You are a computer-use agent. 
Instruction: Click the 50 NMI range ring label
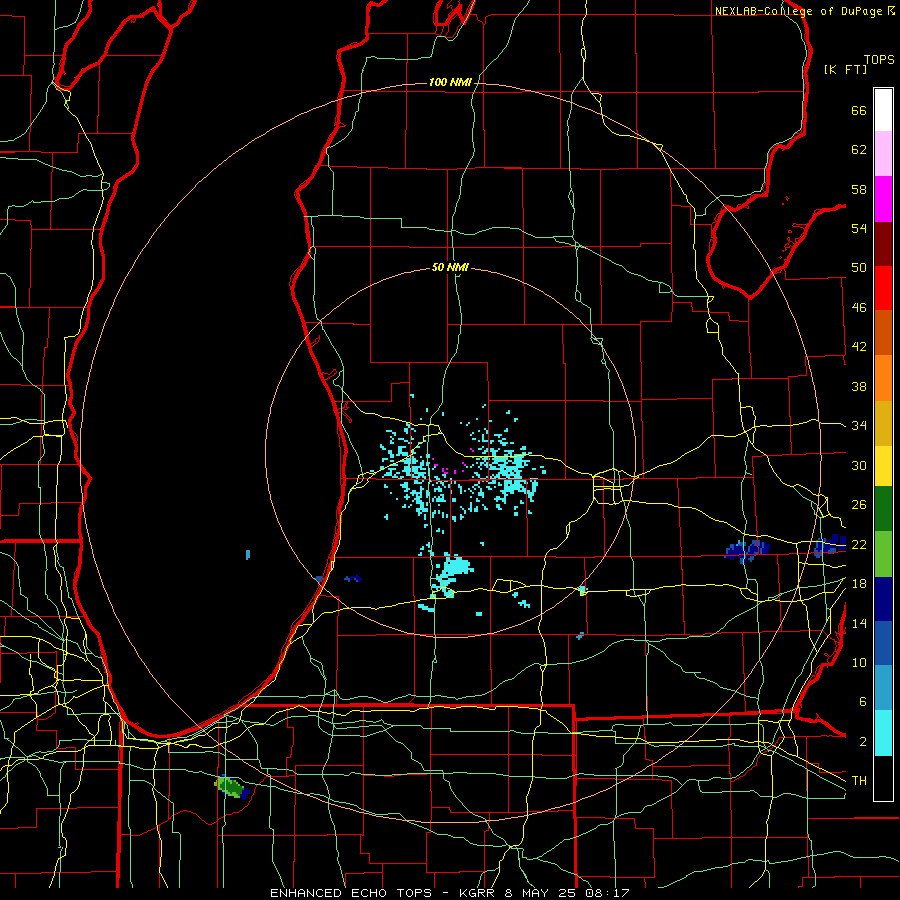(x=450, y=267)
